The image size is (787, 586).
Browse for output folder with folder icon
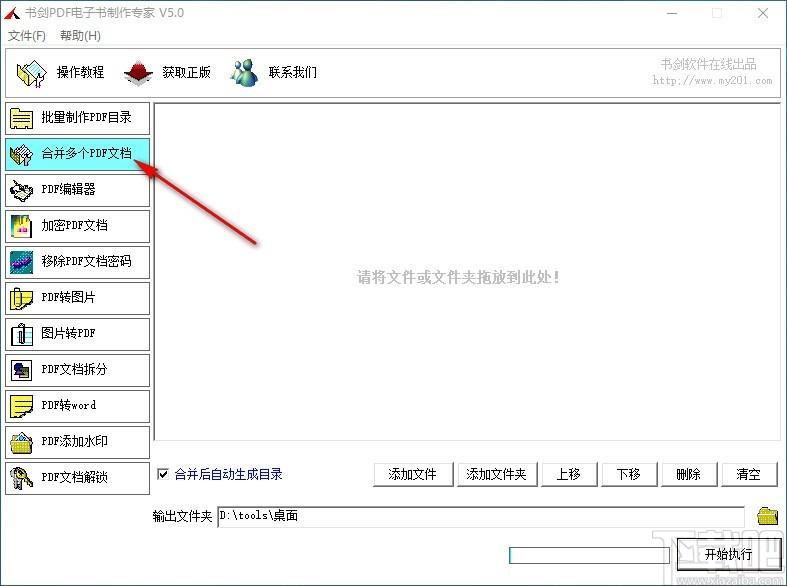(767, 516)
